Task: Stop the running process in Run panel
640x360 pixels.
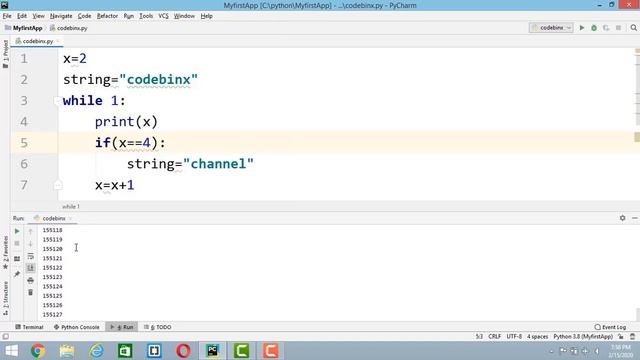Action: (x=17, y=243)
